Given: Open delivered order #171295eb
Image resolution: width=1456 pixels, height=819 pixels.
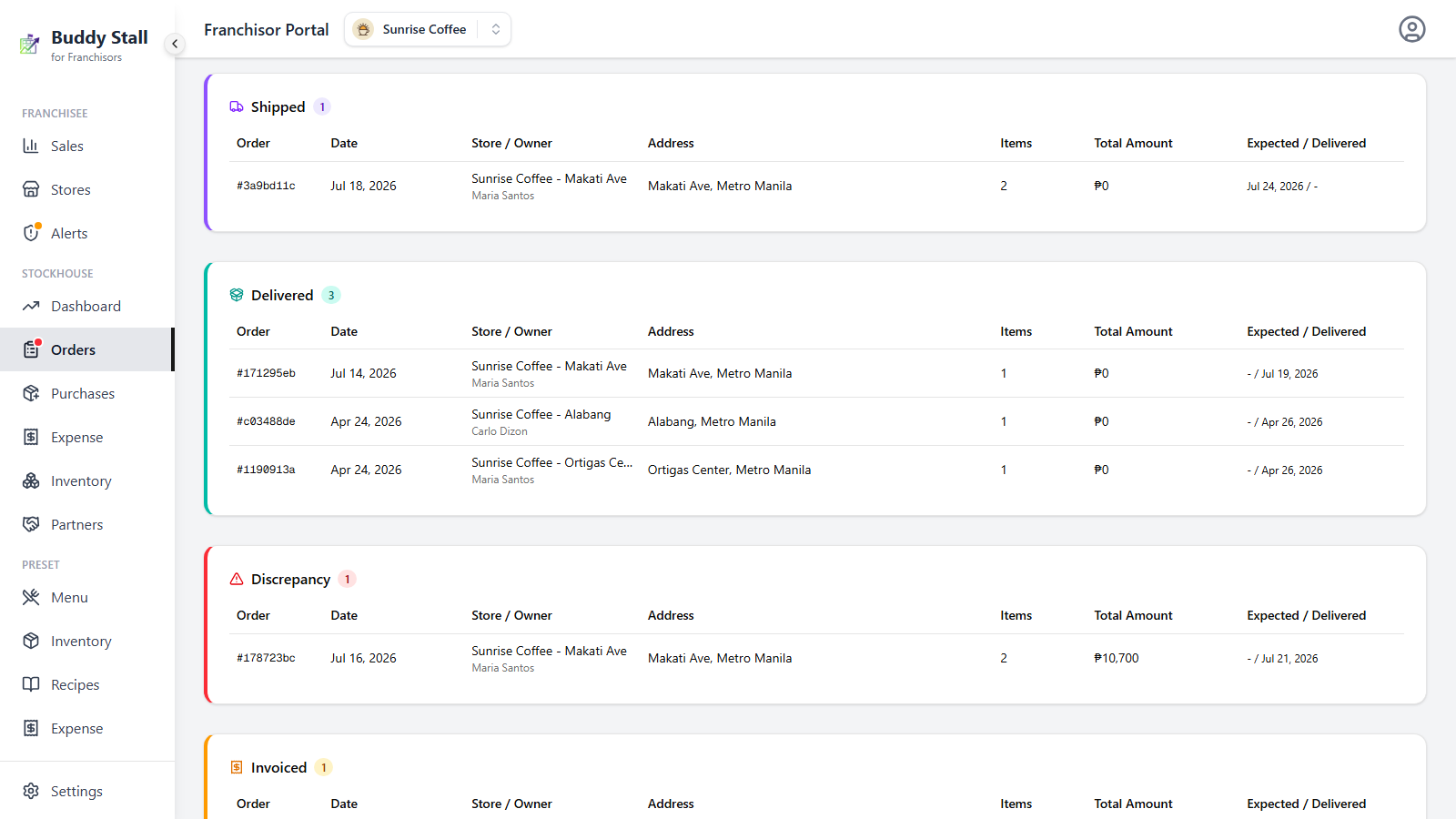Looking at the screenshot, I should (x=816, y=373).
